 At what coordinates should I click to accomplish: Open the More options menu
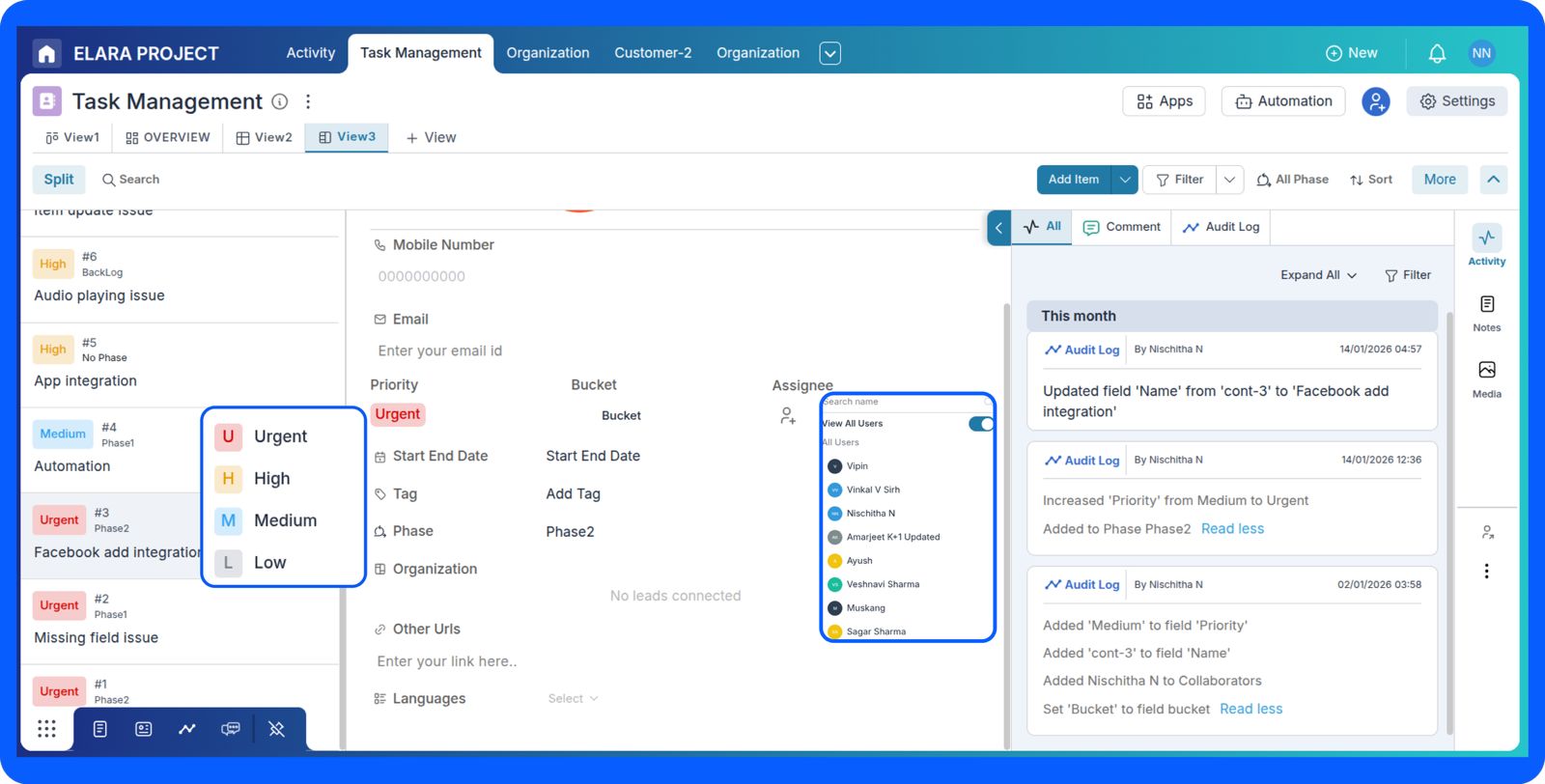[1440, 180]
